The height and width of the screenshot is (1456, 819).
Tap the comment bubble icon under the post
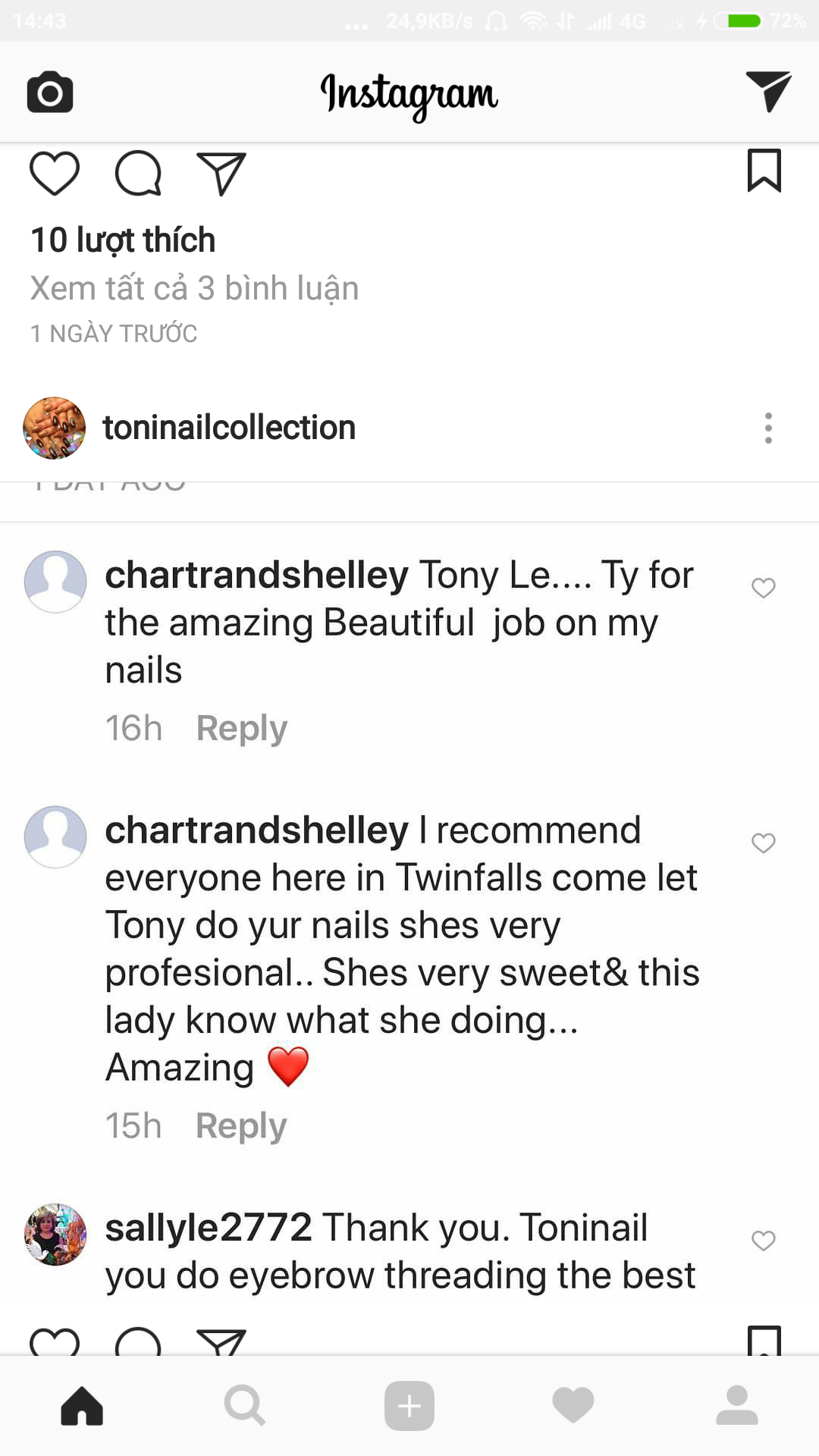point(138,174)
